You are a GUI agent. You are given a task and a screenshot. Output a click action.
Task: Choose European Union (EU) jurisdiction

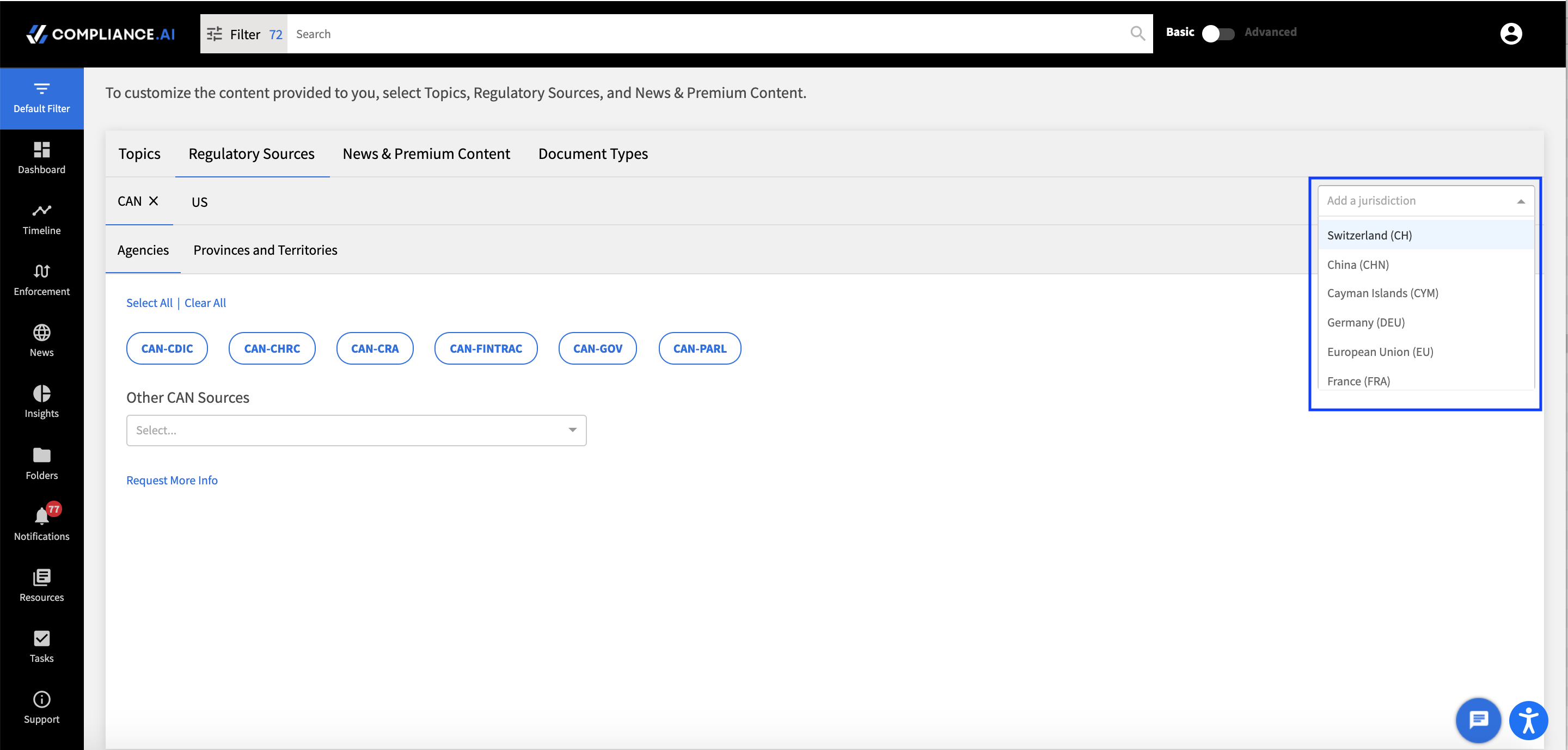coord(1425,352)
